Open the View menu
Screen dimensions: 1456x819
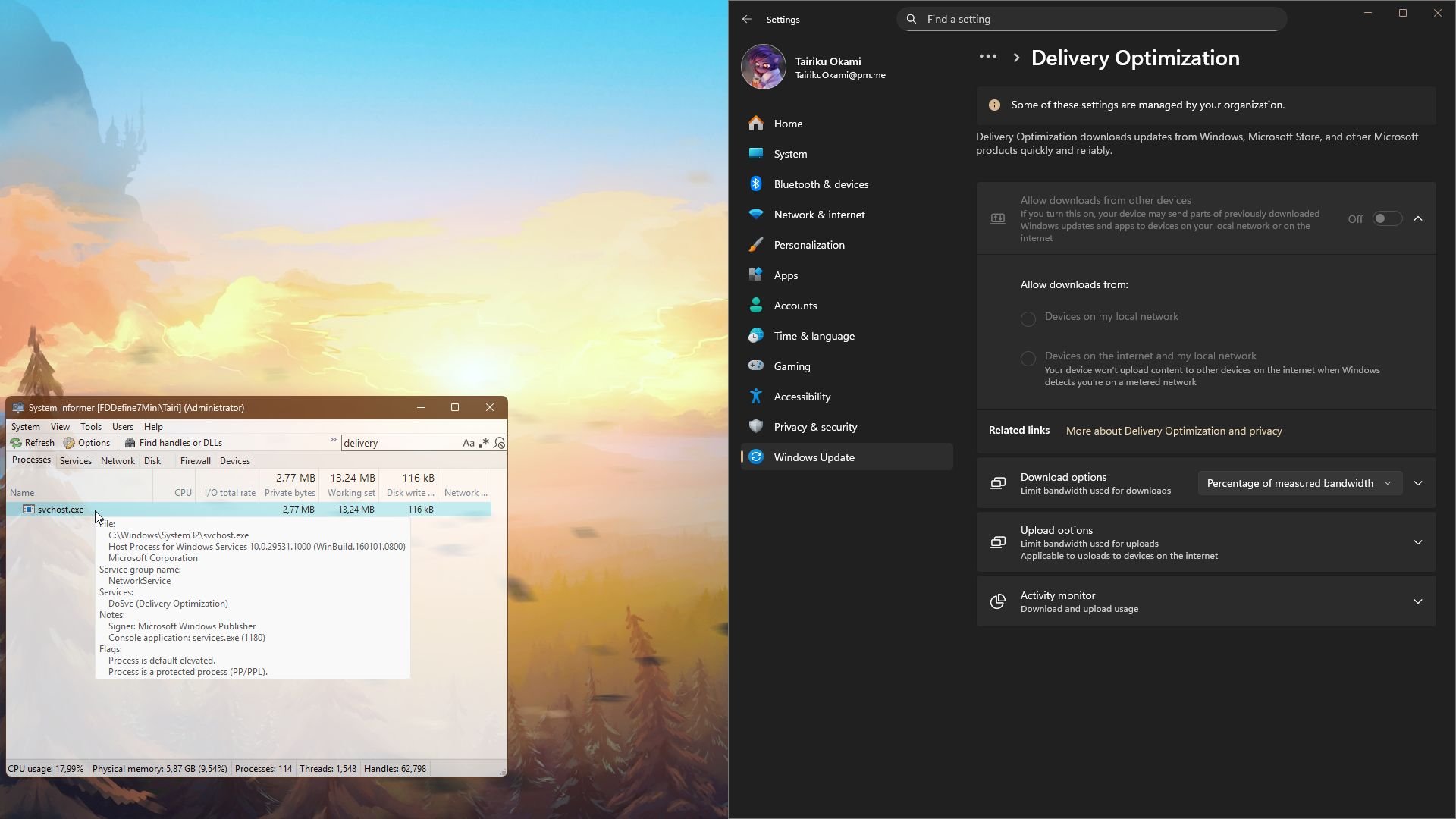[x=60, y=427]
